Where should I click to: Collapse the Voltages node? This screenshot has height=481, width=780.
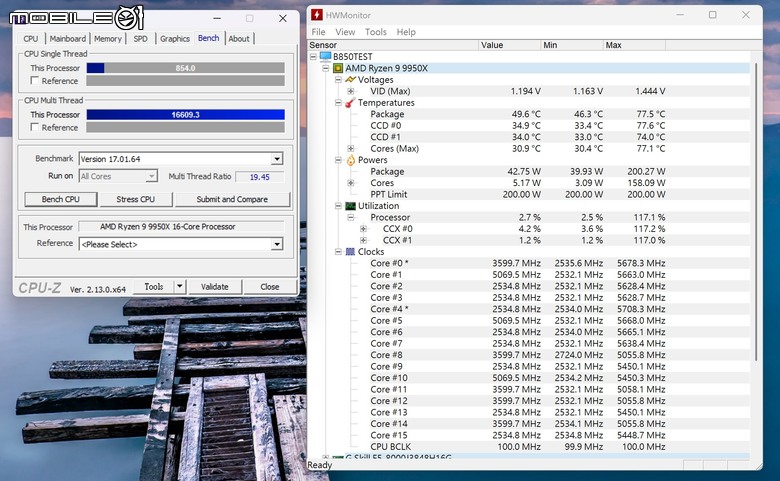pyautogui.click(x=338, y=80)
